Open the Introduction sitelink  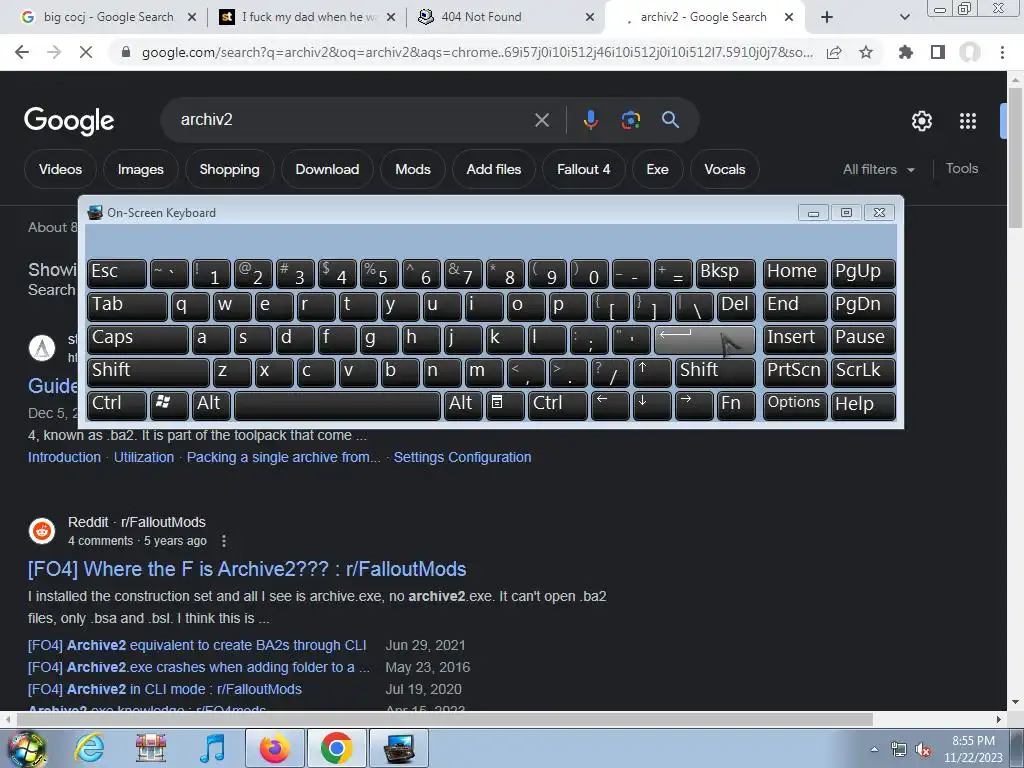pos(64,457)
